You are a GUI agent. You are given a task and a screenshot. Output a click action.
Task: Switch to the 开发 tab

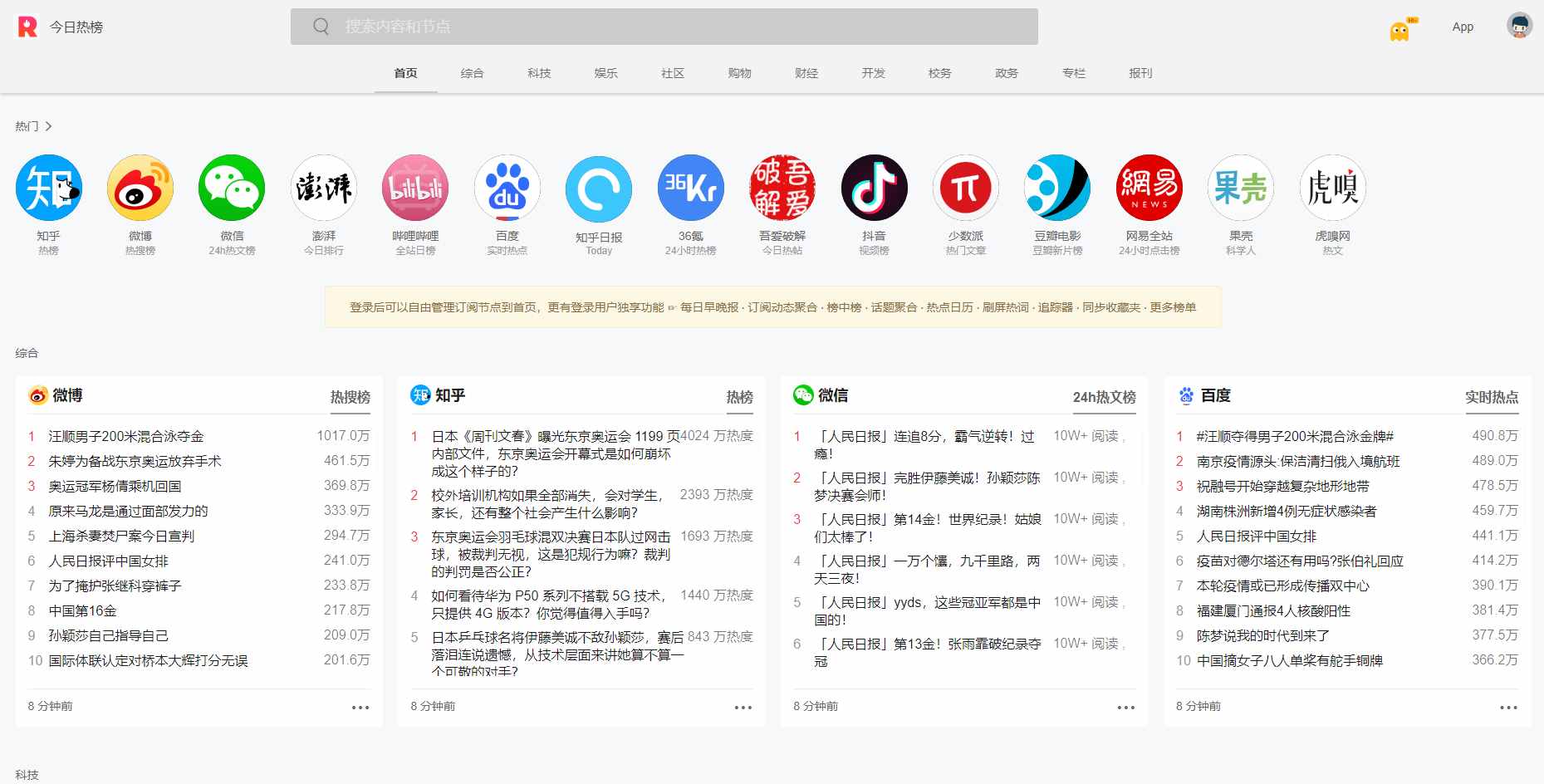(873, 73)
